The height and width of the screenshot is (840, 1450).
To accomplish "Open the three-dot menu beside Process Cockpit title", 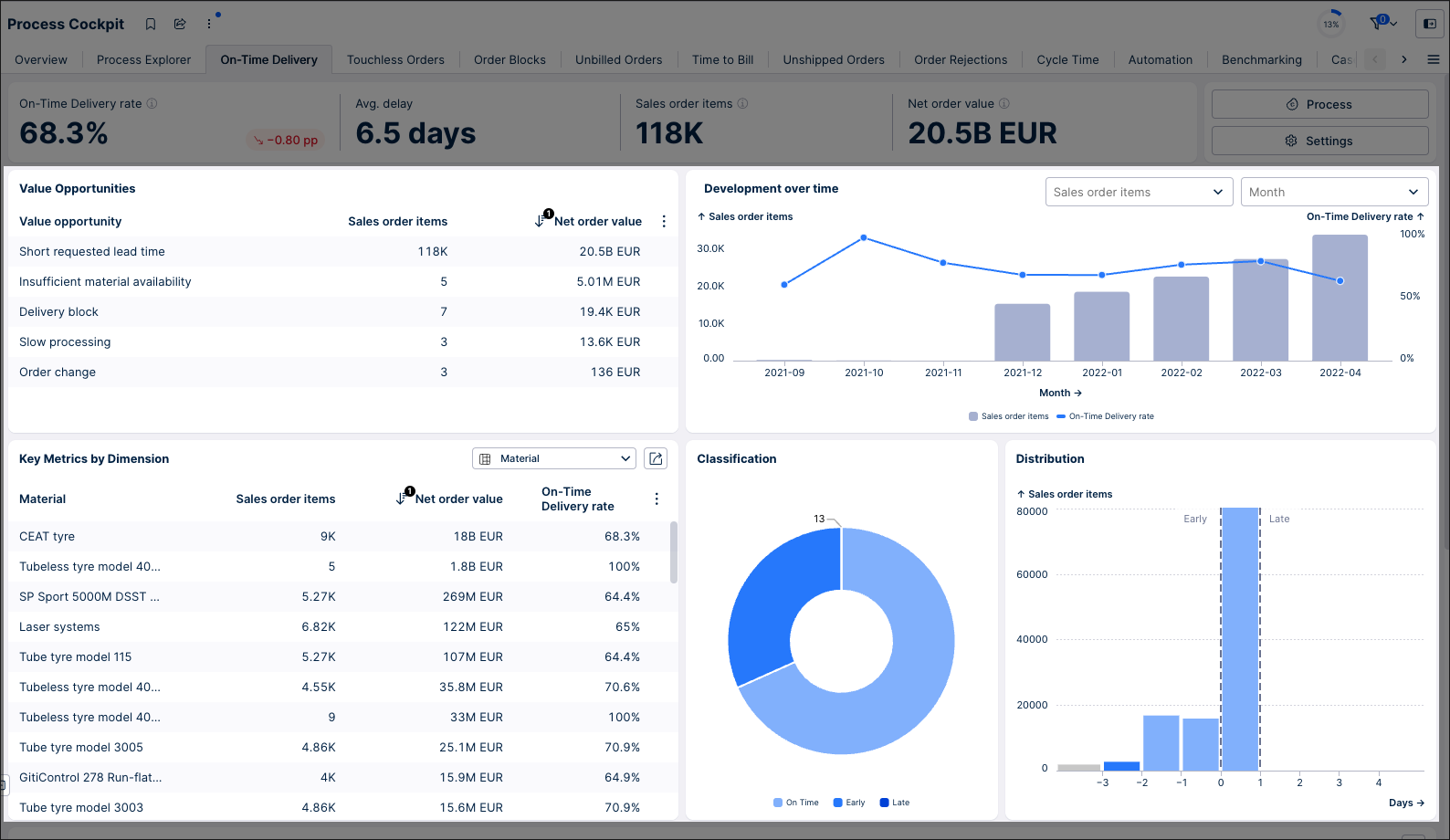I will (x=209, y=24).
